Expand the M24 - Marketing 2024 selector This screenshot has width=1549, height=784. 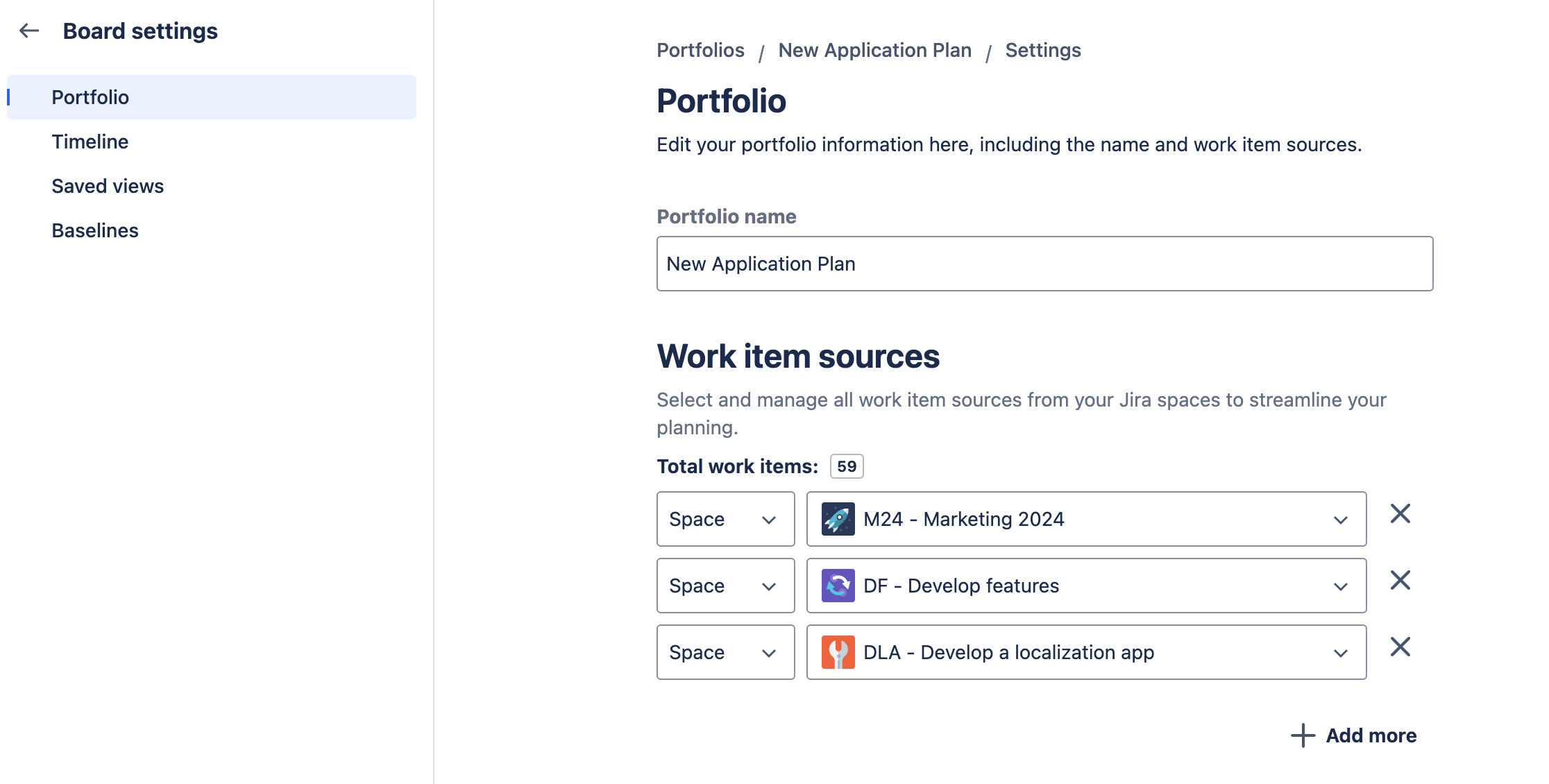pos(1340,520)
